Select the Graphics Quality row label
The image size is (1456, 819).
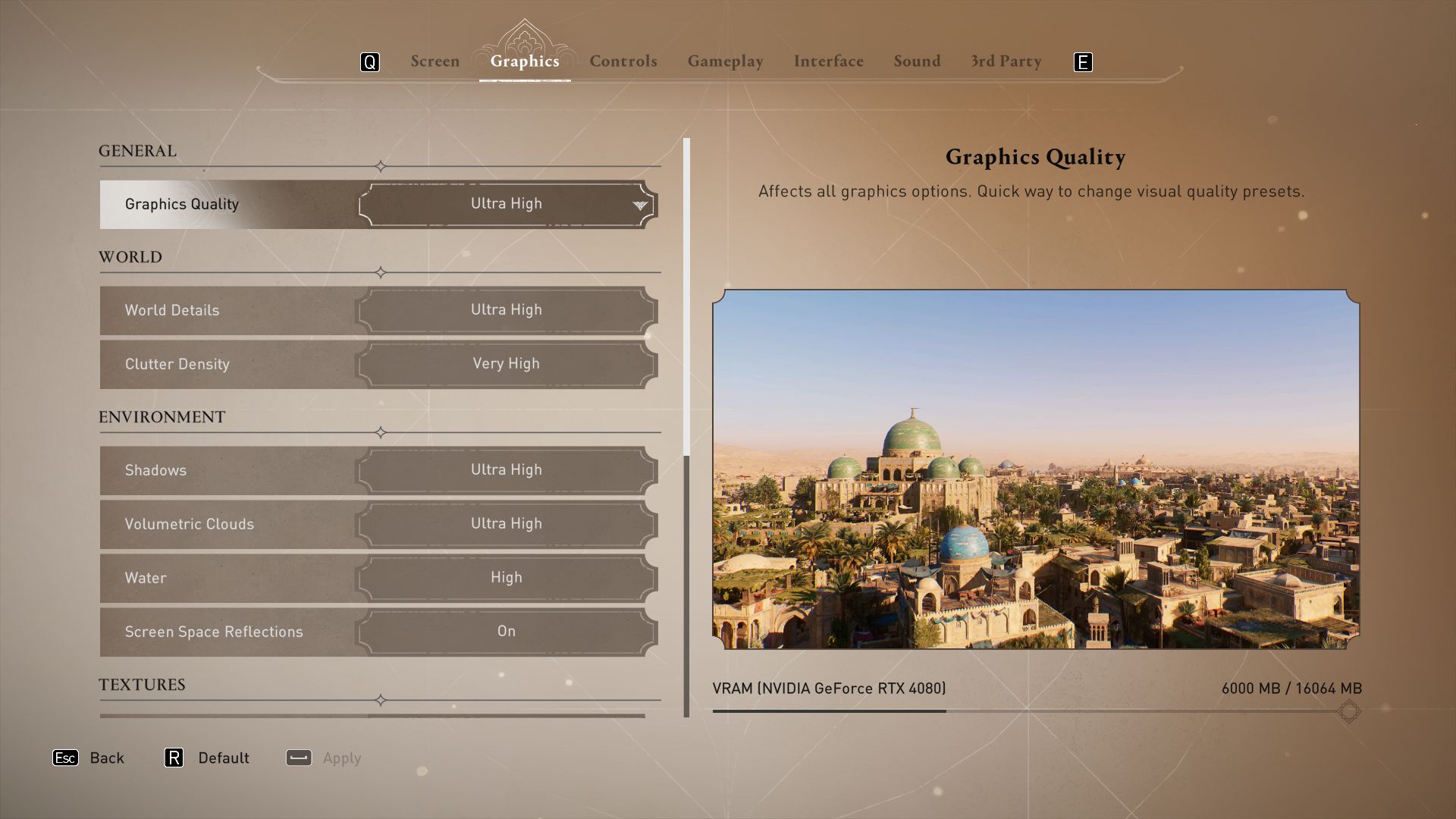pos(182,204)
